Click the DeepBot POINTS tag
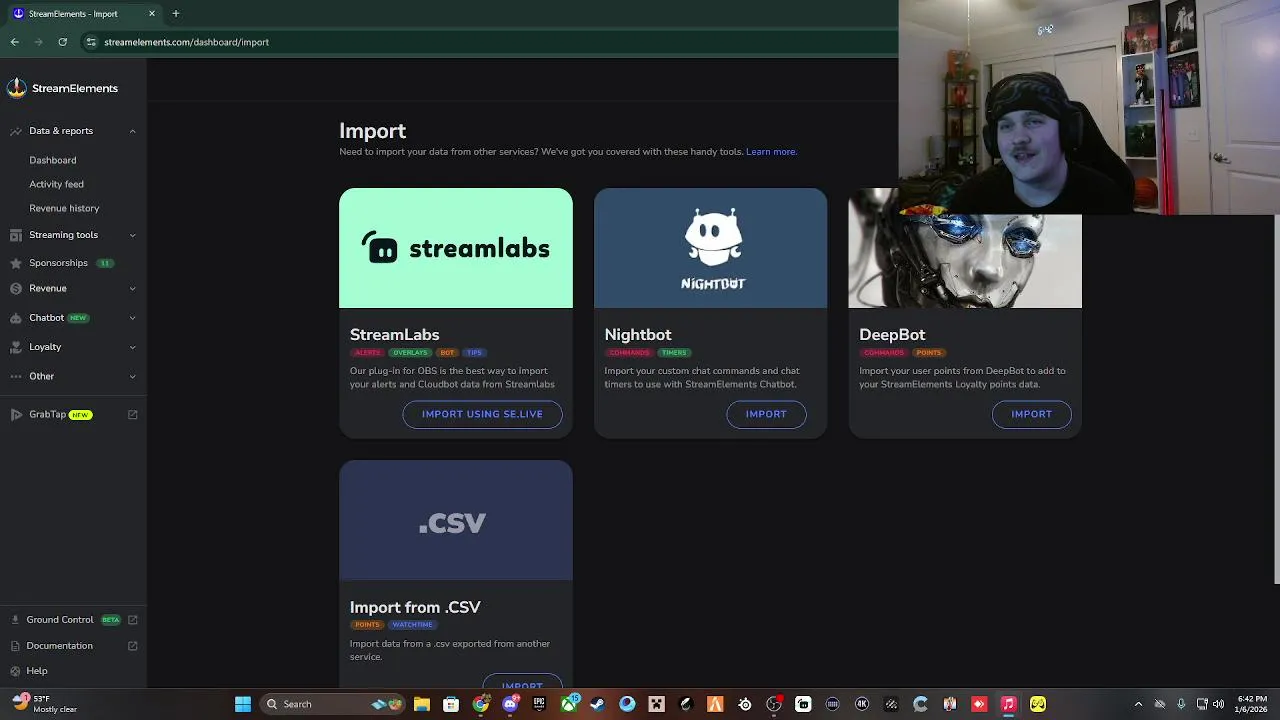This screenshot has height=720, width=1280. click(929, 352)
